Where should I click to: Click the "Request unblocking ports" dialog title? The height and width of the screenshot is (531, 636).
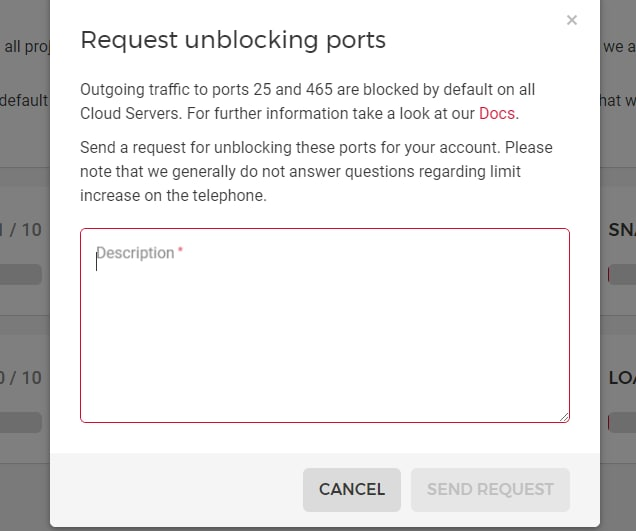pyautogui.click(x=233, y=40)
